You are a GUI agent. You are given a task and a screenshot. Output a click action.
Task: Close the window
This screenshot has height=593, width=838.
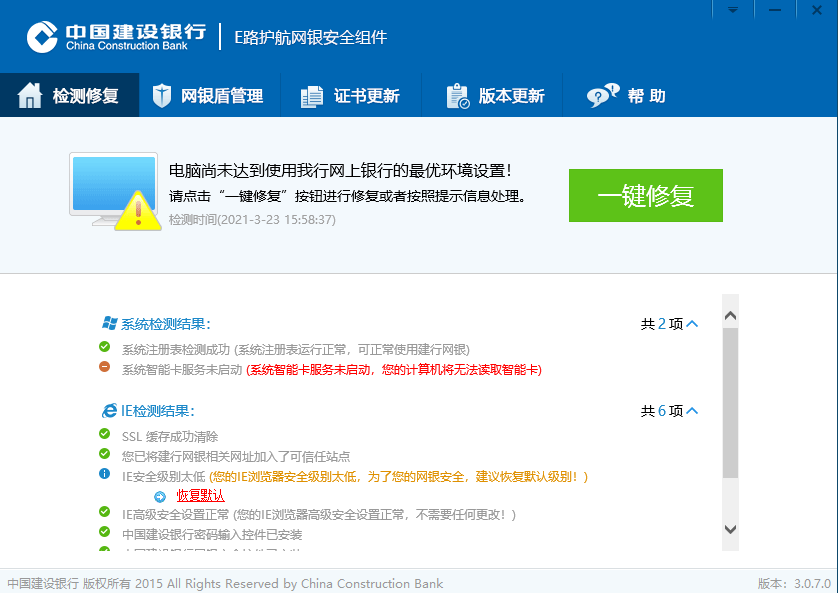tap(817, 10)
